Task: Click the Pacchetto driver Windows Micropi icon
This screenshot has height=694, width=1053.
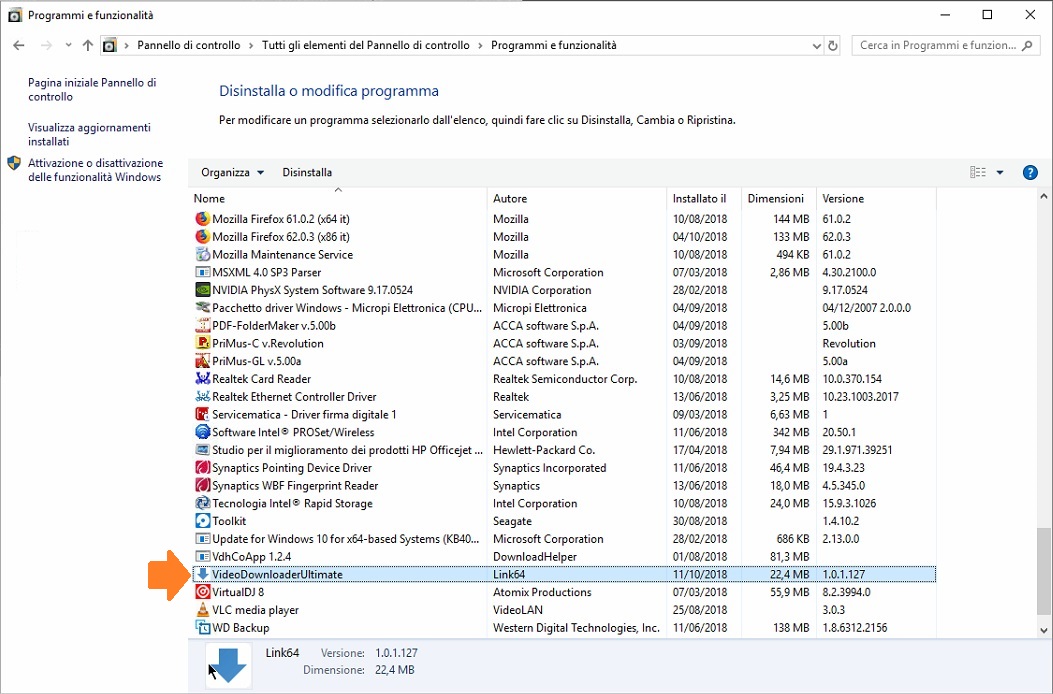Action: [x=202, y=308]
